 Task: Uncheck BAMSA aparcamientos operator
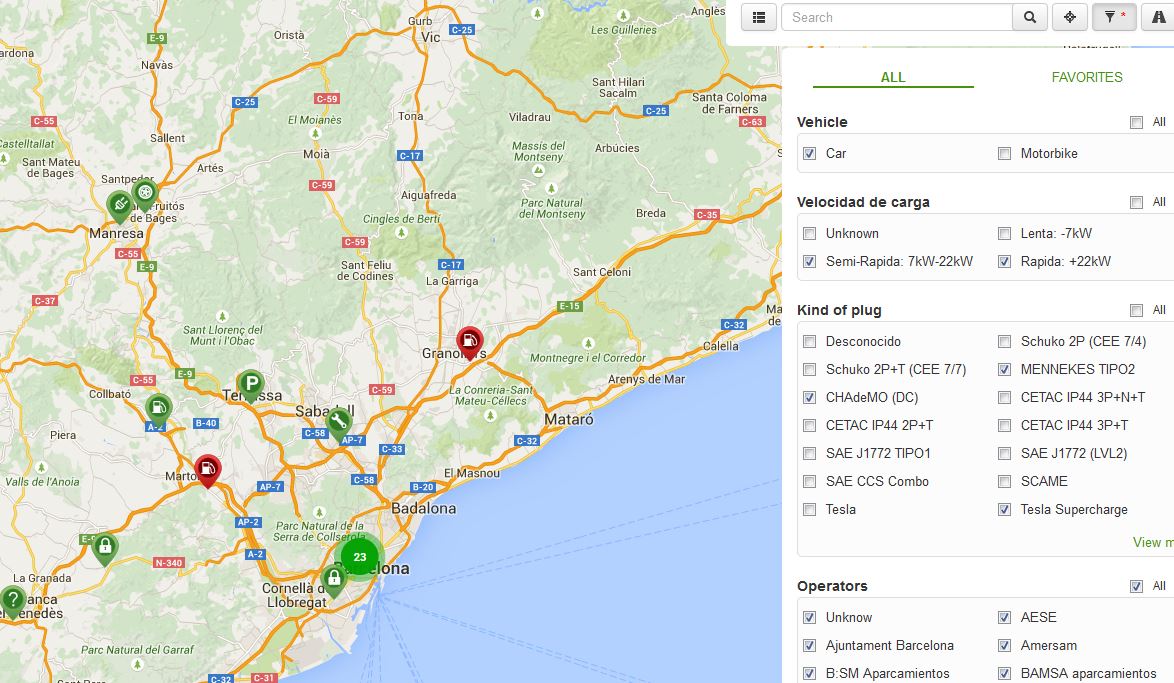click(x=1004, y=673)
